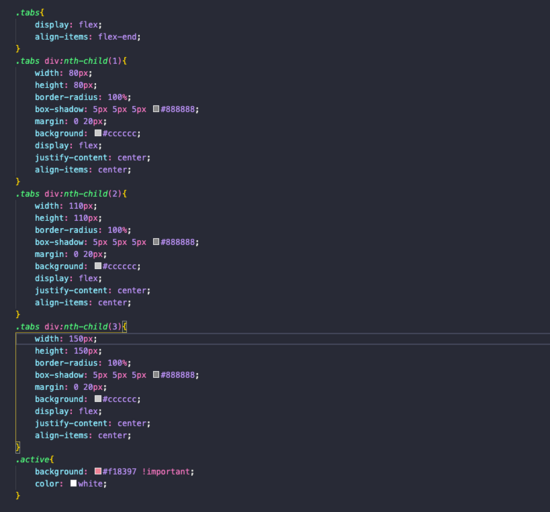The image size is (550, 512).
Task: Click the #888888 color swatch in nth-child(1) rule
Action: pos(156,109)
